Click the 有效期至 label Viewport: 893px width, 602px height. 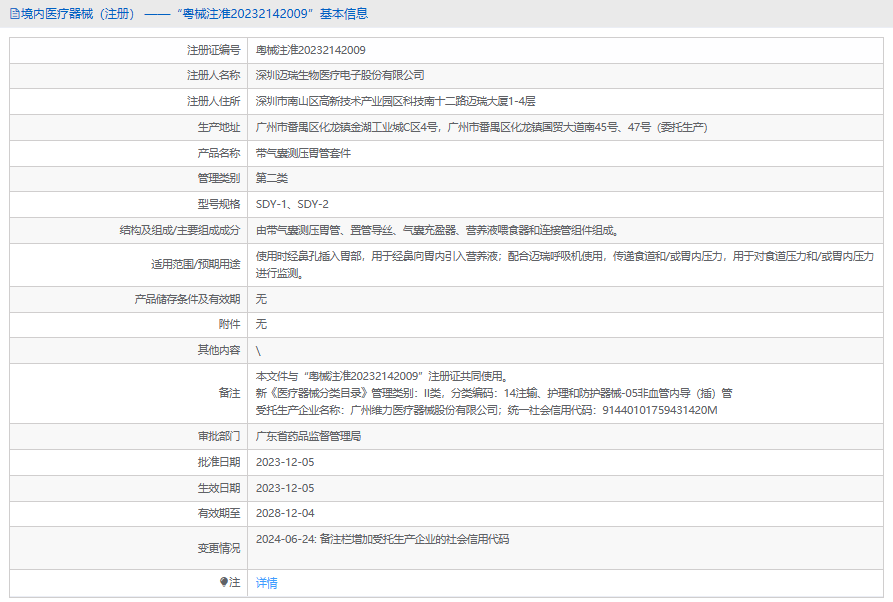219,513
